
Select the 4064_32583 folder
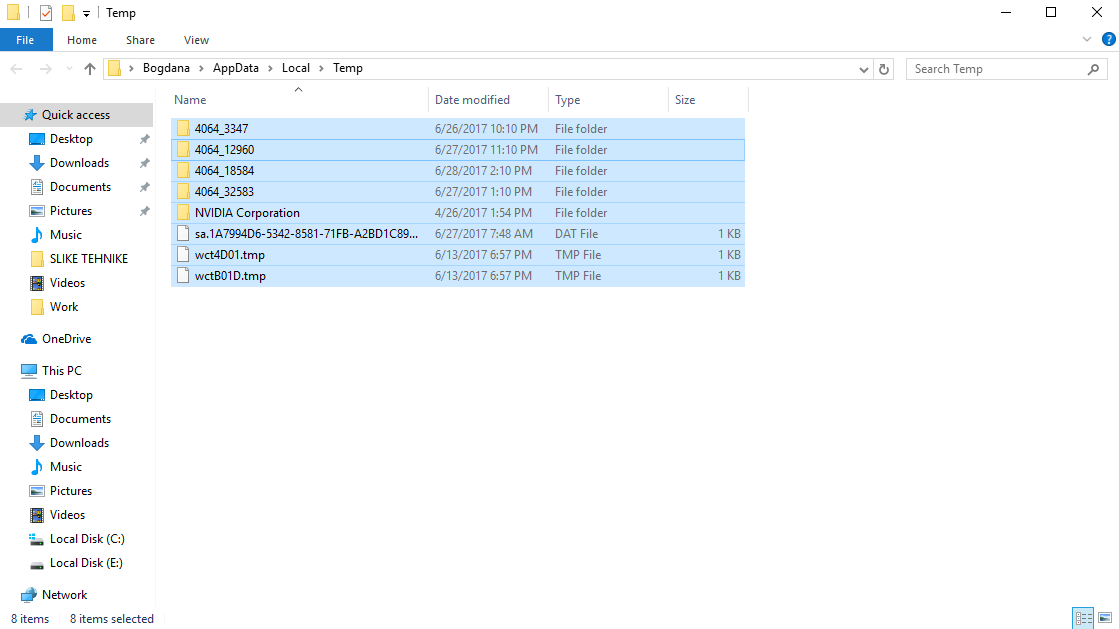[x=457, y=191]
